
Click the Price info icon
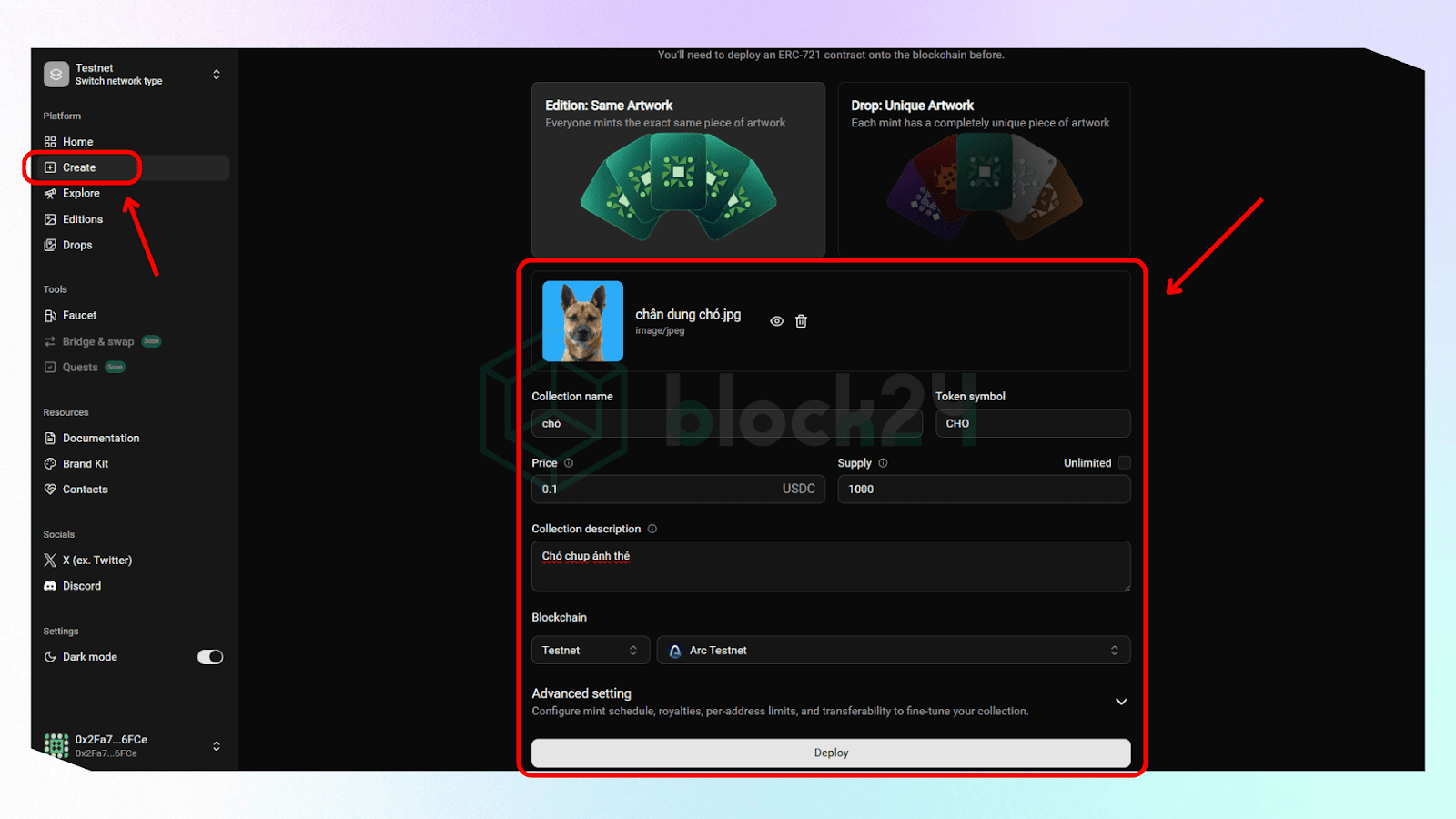(569, 463)
